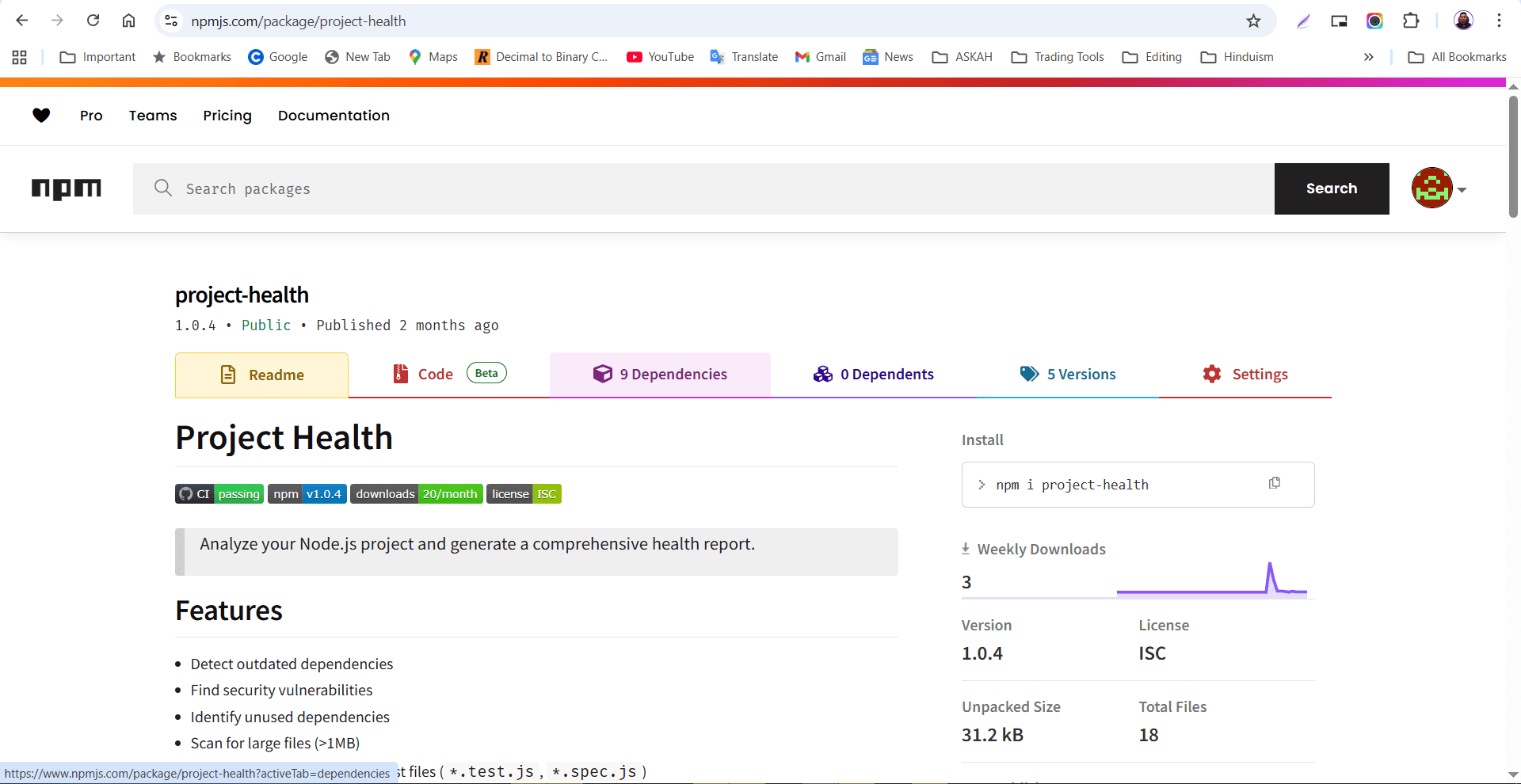Copy the npm install command
This screenshot has width=1521, height=784.
[x=1274, y=483]
